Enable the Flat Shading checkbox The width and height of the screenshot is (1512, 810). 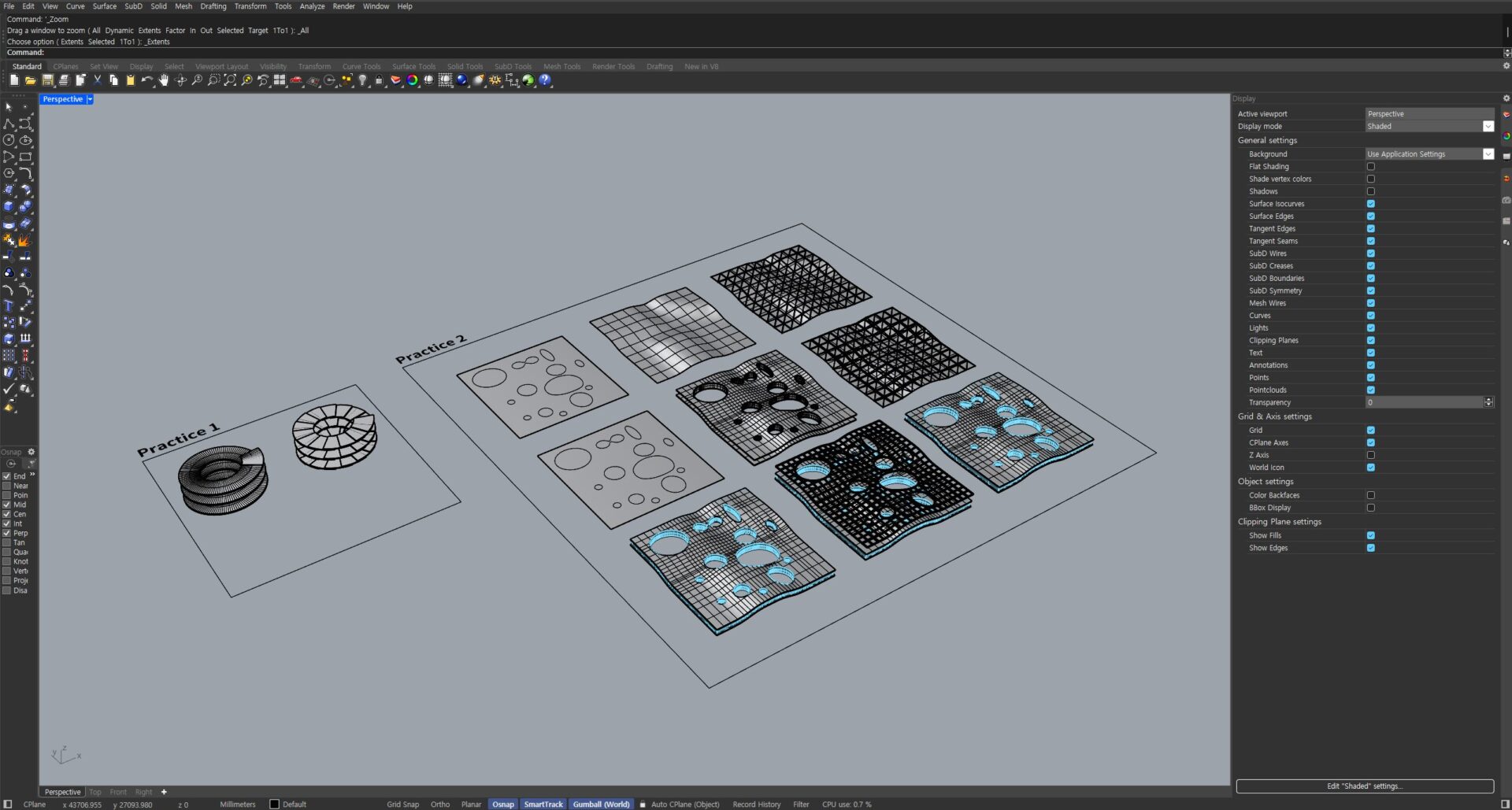click(1370, 167)
